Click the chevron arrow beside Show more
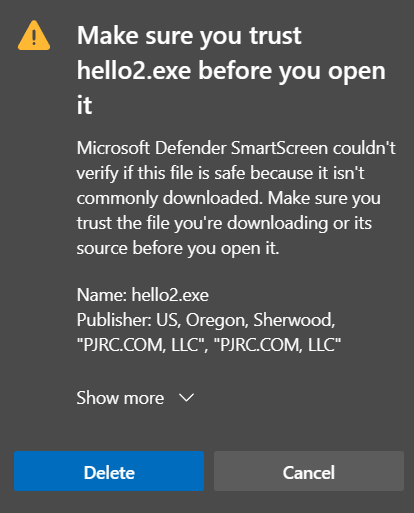Image resolution: width=414 pixels, height=513 pixels. tap(186, 398)
